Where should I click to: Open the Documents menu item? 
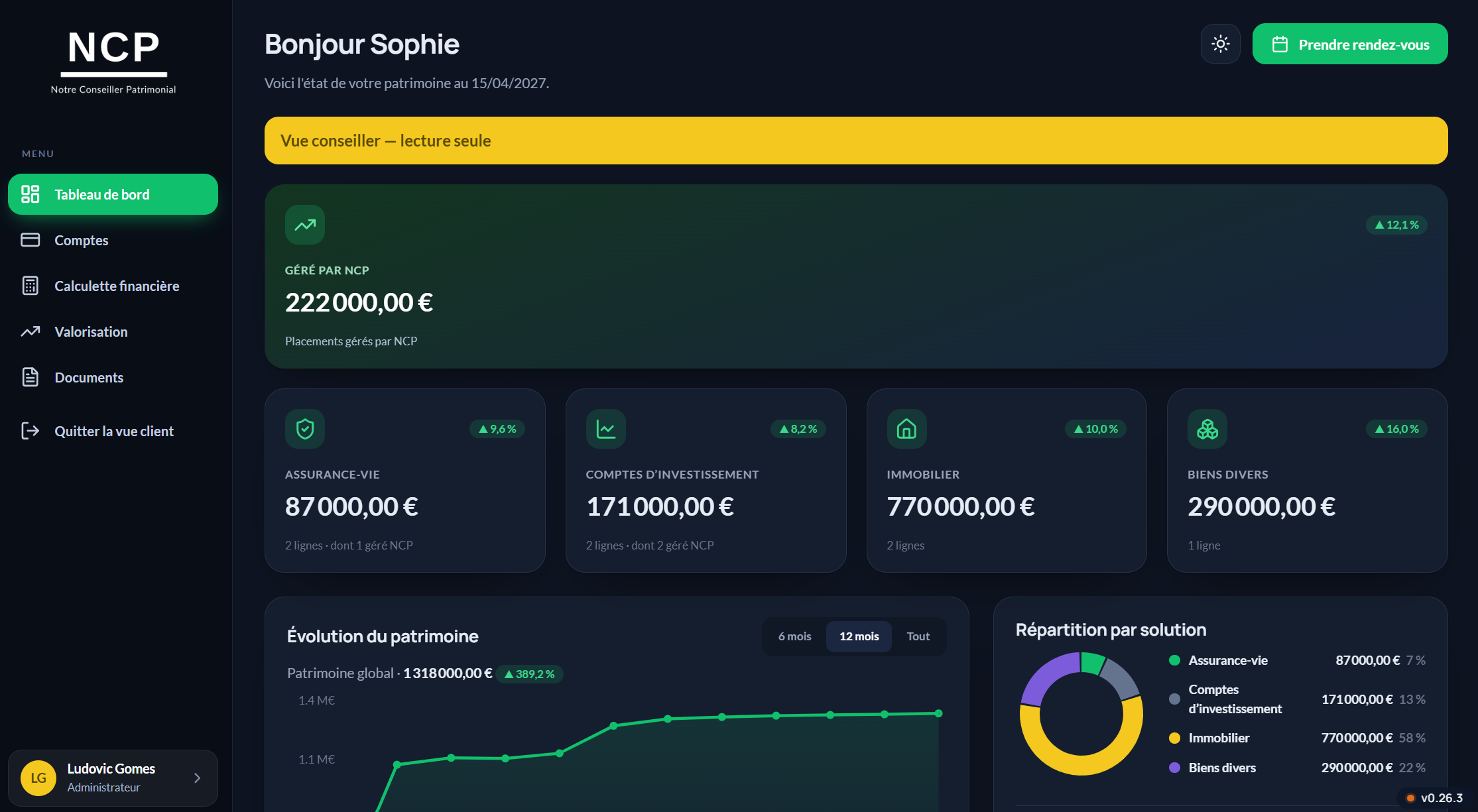click(113, 377)
